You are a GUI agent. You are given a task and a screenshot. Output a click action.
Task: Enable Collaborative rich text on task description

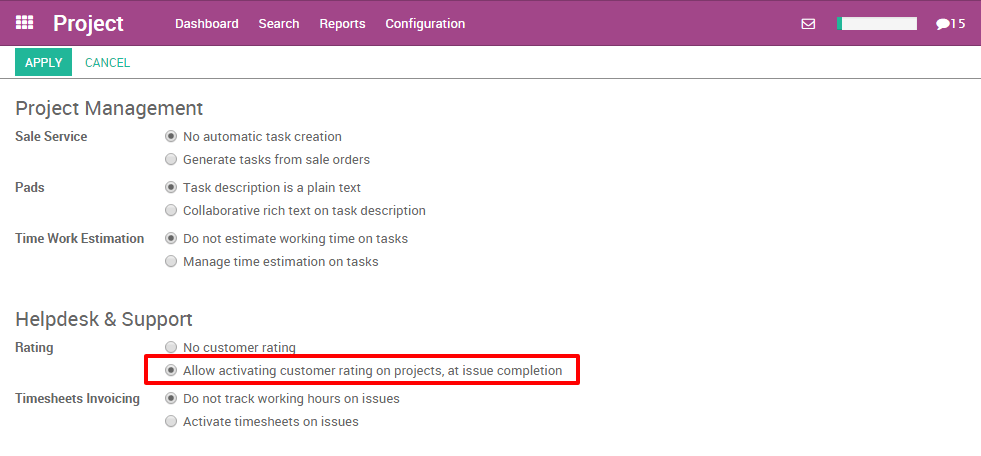[x=171, y=211]
